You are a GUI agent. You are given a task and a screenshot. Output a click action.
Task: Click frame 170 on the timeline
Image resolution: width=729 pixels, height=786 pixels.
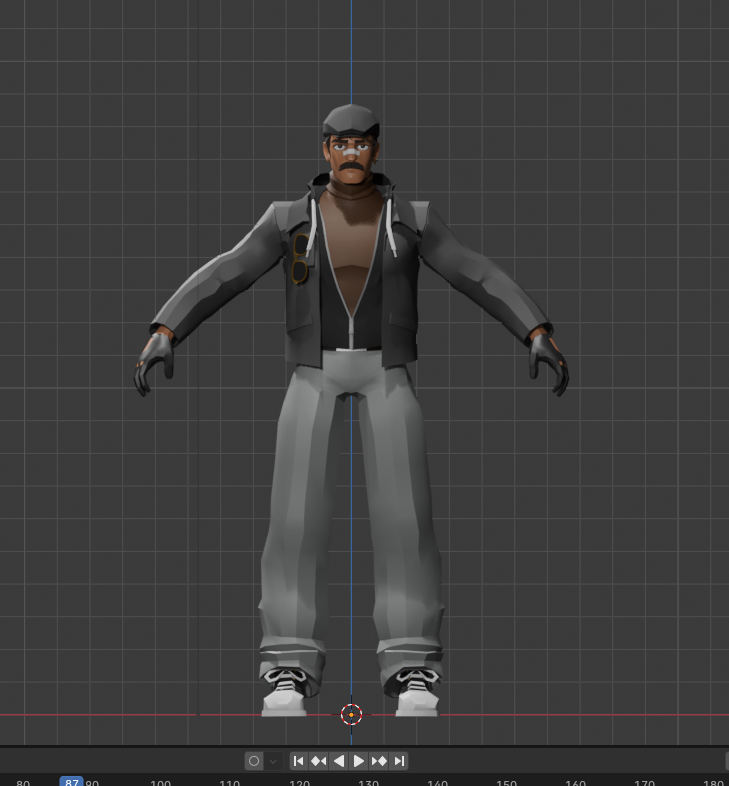click(x=645, y=782)
